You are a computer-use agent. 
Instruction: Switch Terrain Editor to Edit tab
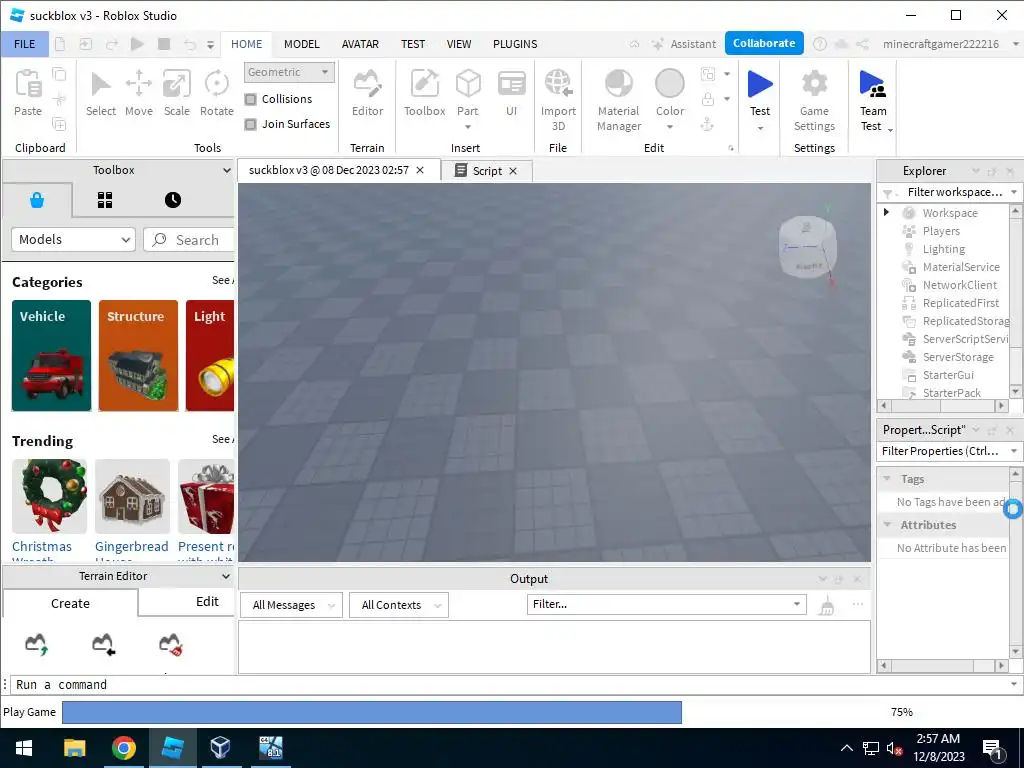click(207, 601)
